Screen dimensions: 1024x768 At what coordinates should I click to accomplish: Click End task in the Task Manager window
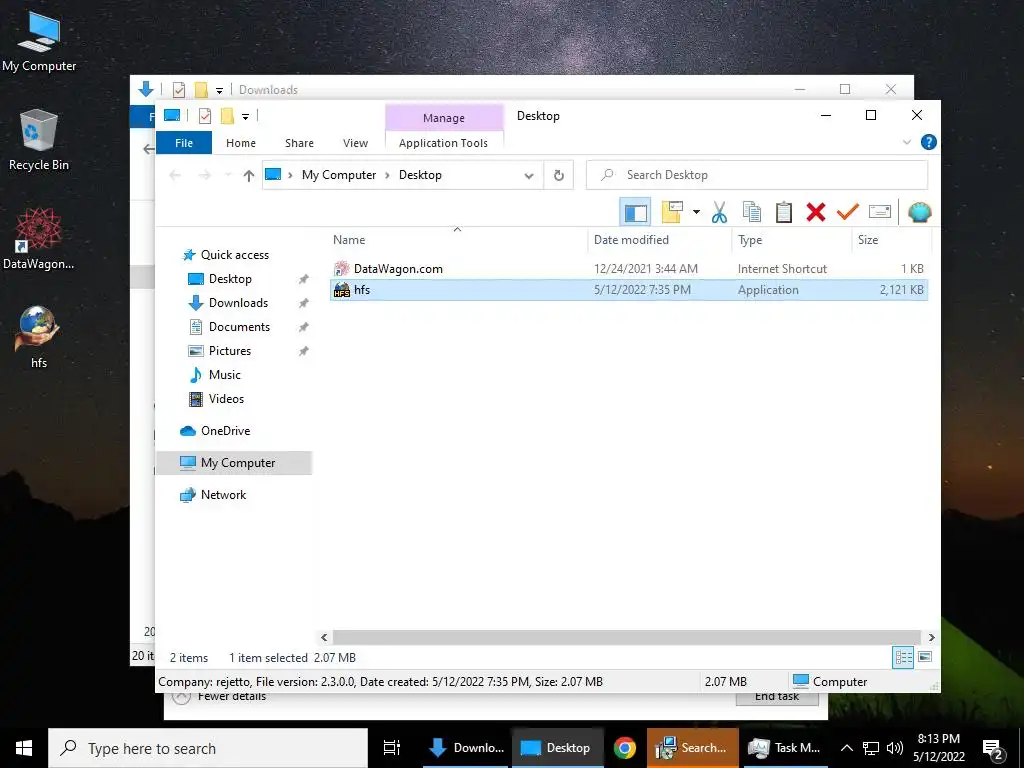(x=776, y=697)
